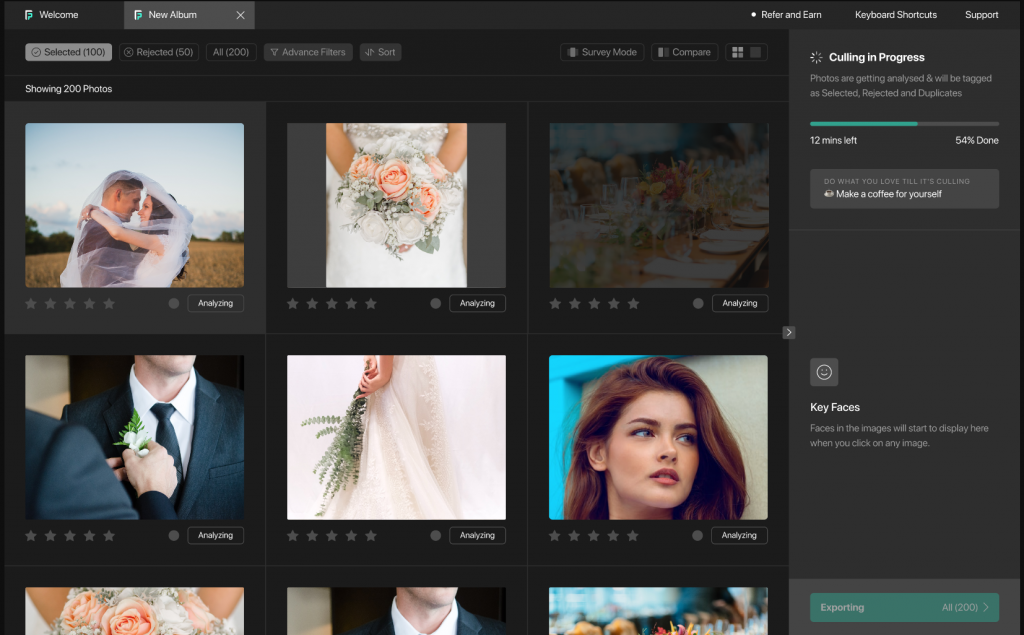Image resolution: width=1024 pixels, height=635 pixels.
Task: Open the red-haired woman portrait
Action: coord(658,437)
